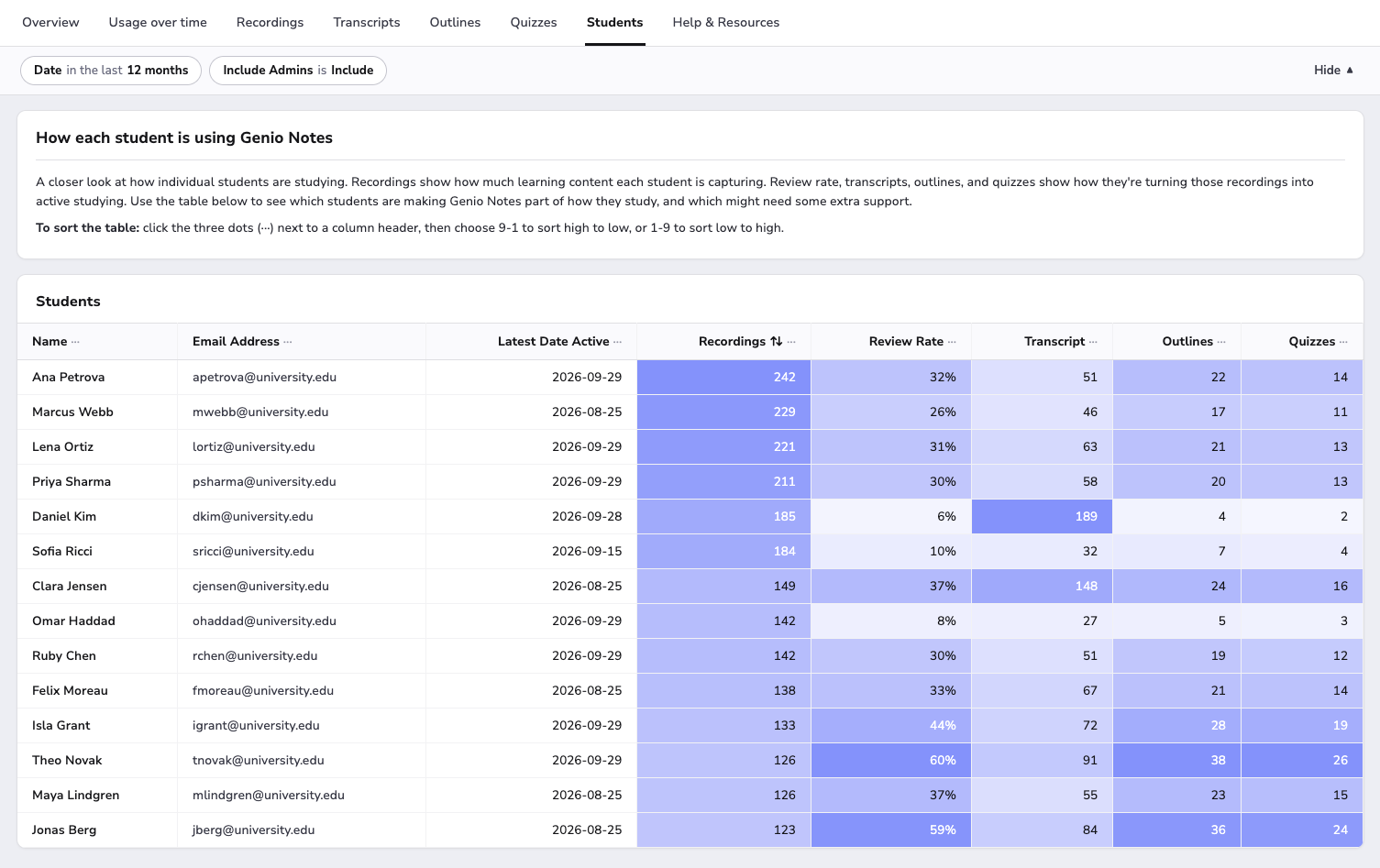
Task: Open the Transcript column three-dots menu
Action: tap(1093, 342)
